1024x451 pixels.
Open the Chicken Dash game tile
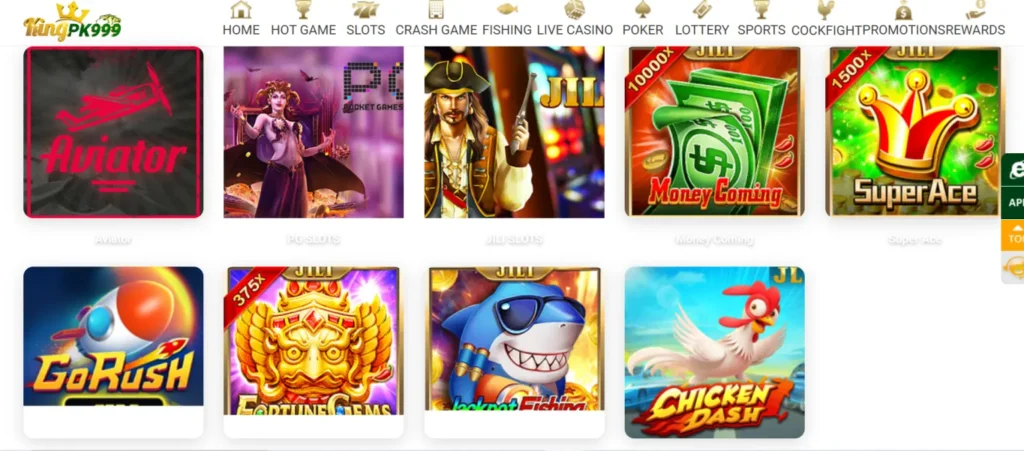pyautogui.click(x=714, y=352)
